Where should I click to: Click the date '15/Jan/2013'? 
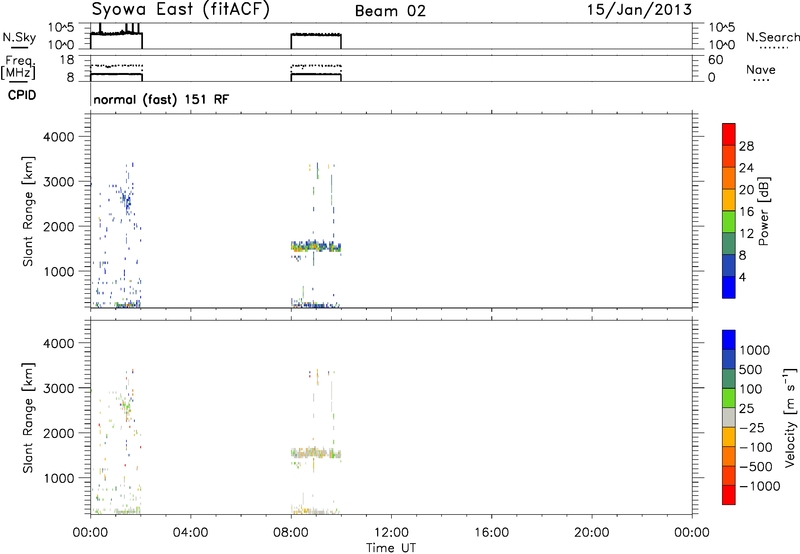[639, 10]
